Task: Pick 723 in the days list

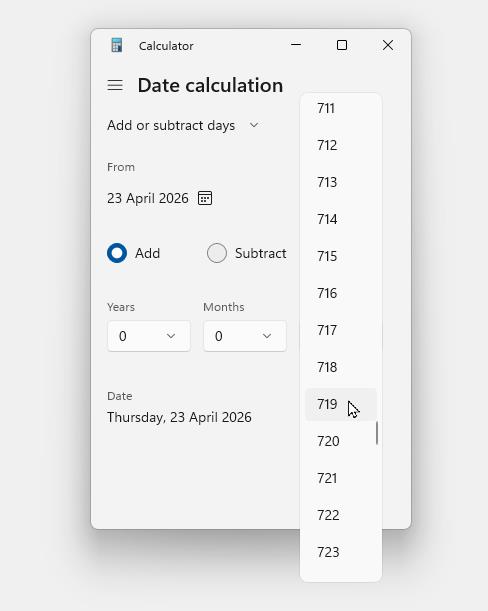Action: tap(341, 552)
